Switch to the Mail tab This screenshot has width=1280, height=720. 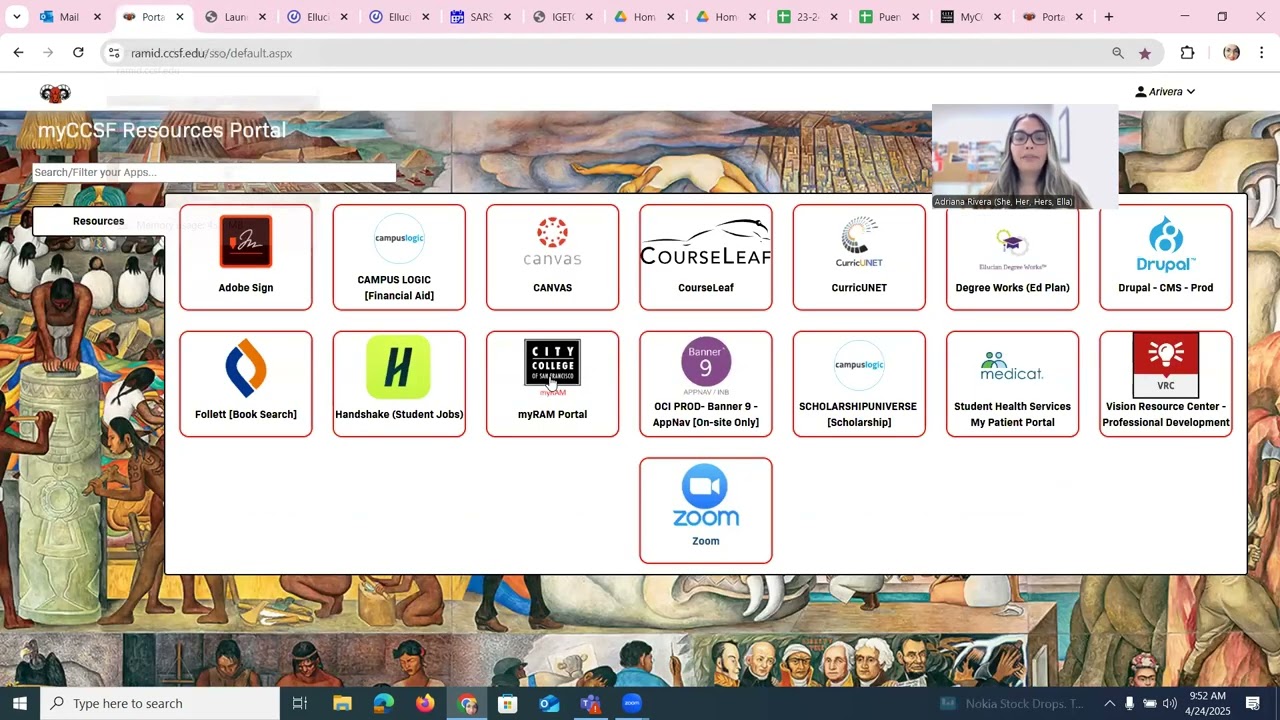pos(69,17)
